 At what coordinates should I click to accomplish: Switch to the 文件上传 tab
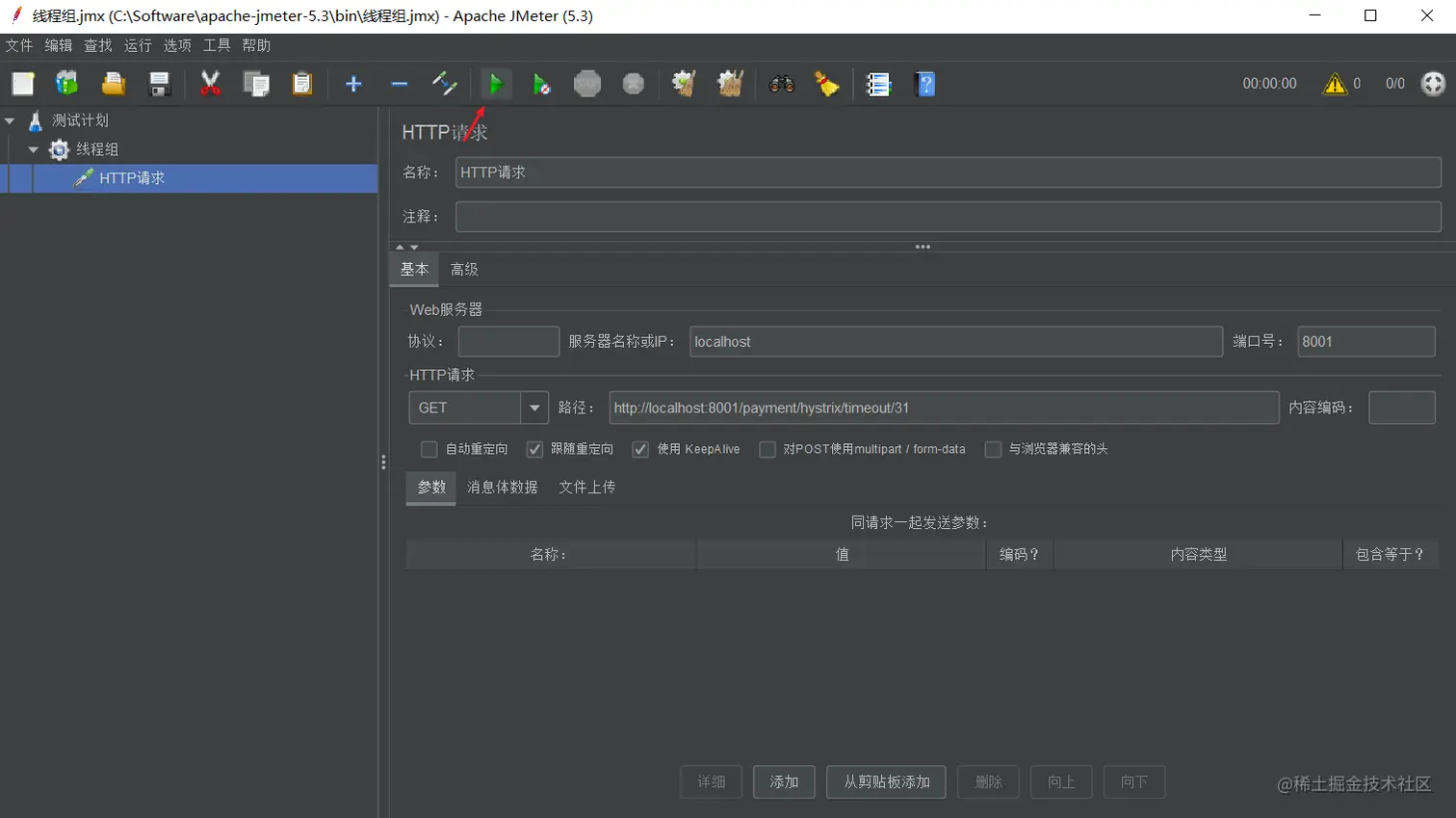click(587, 488)
